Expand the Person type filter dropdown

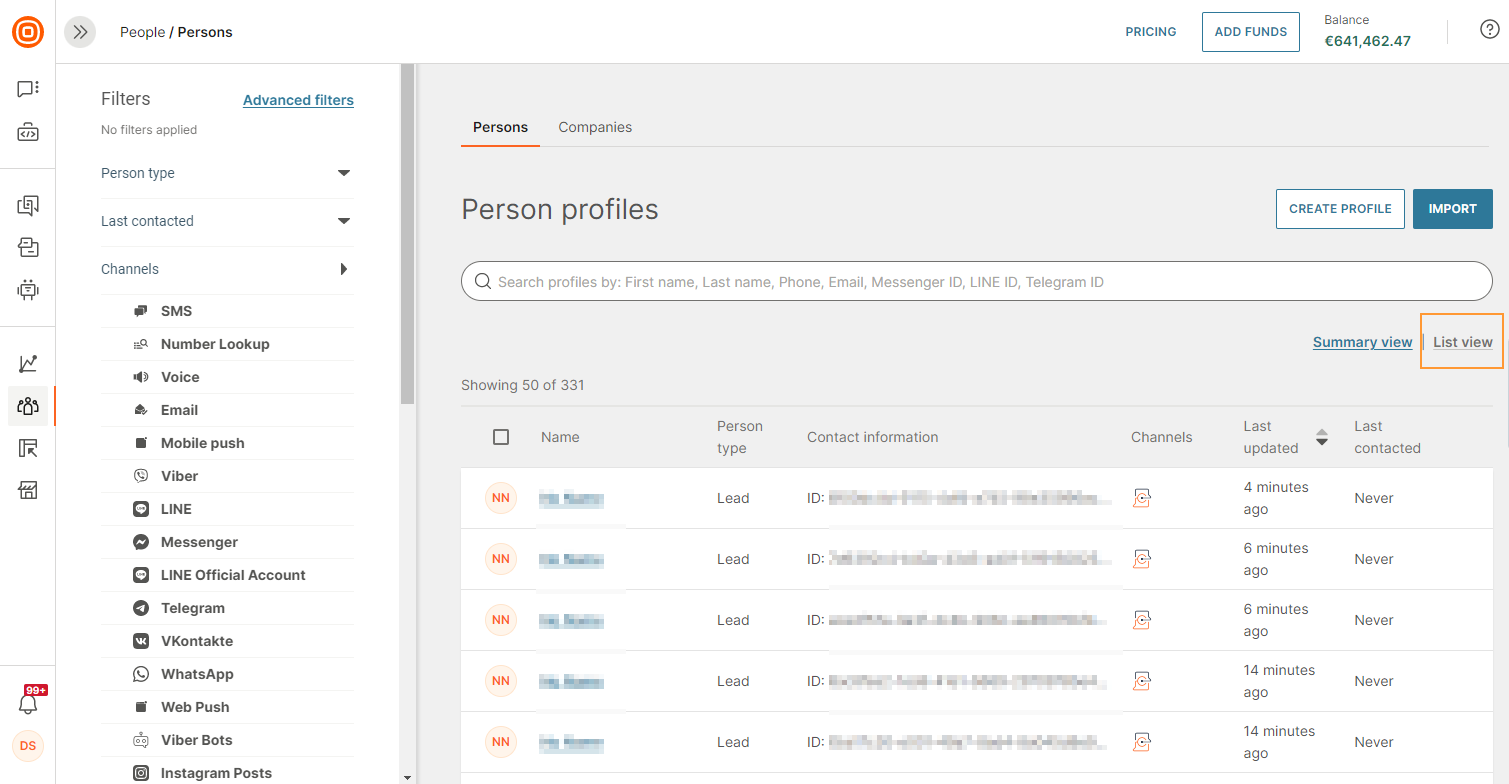pos(344,173)
